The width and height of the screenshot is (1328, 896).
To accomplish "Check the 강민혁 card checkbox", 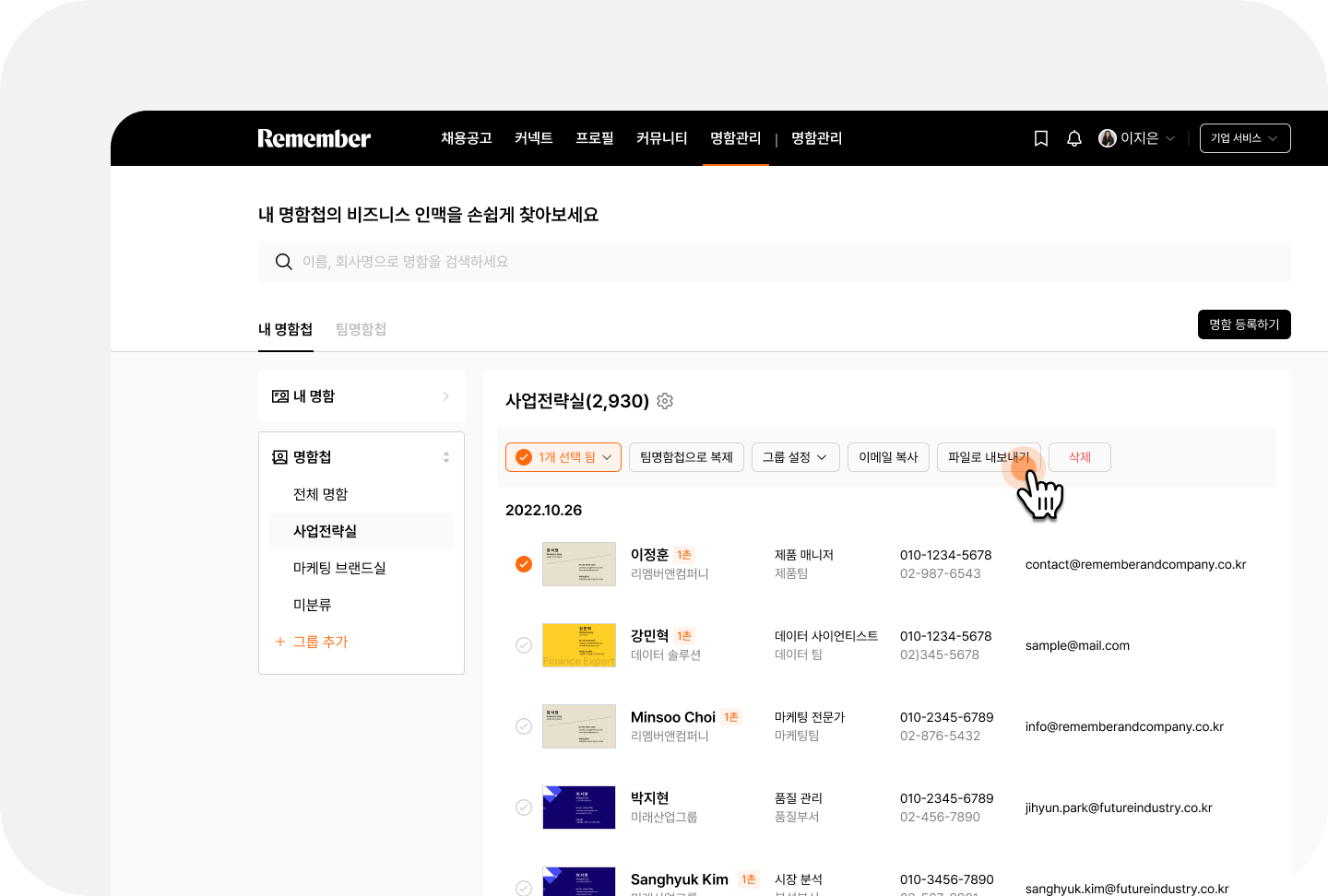I will [524, 645].
